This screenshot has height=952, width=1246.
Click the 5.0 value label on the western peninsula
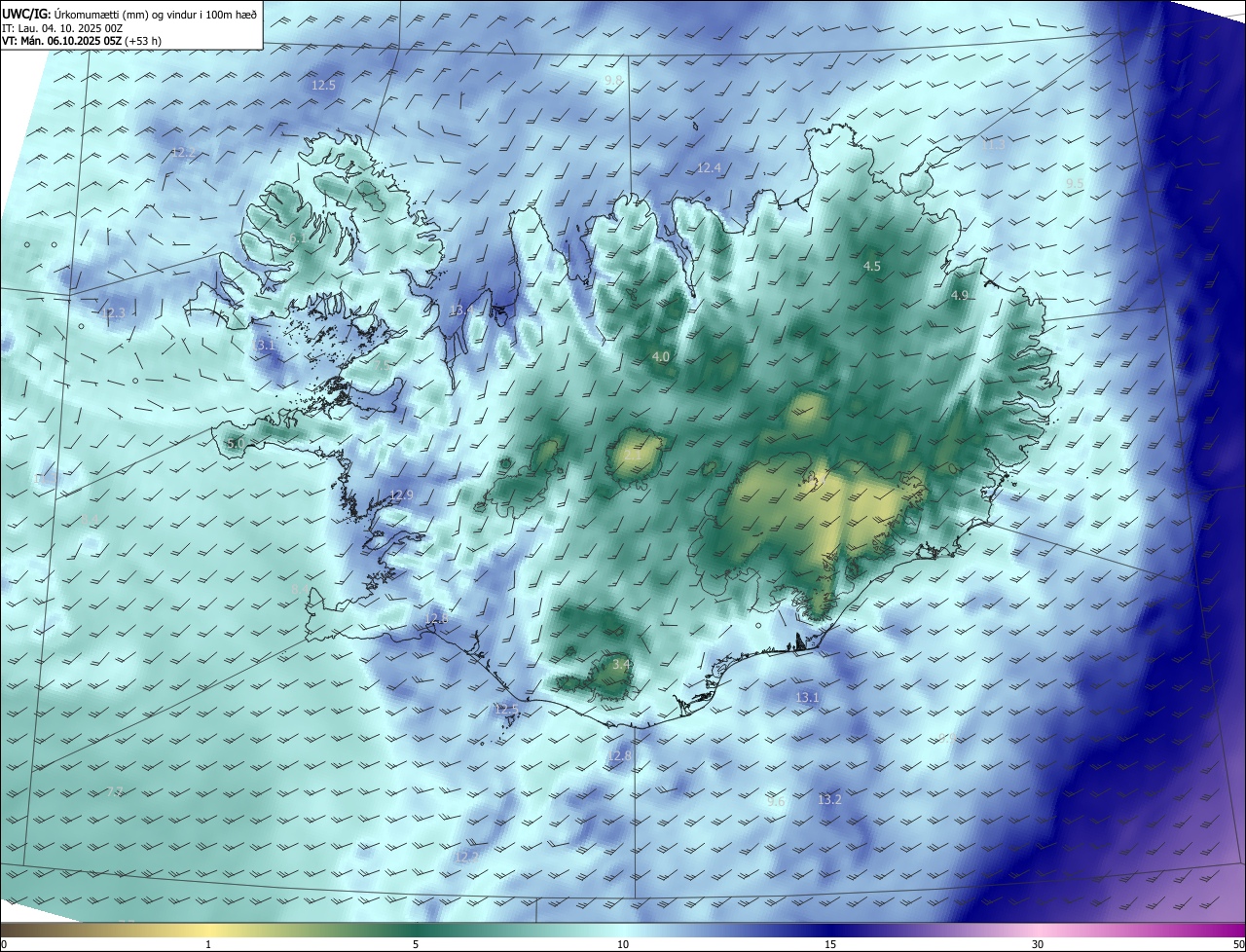pyautogui.click(x=236, y=444)
